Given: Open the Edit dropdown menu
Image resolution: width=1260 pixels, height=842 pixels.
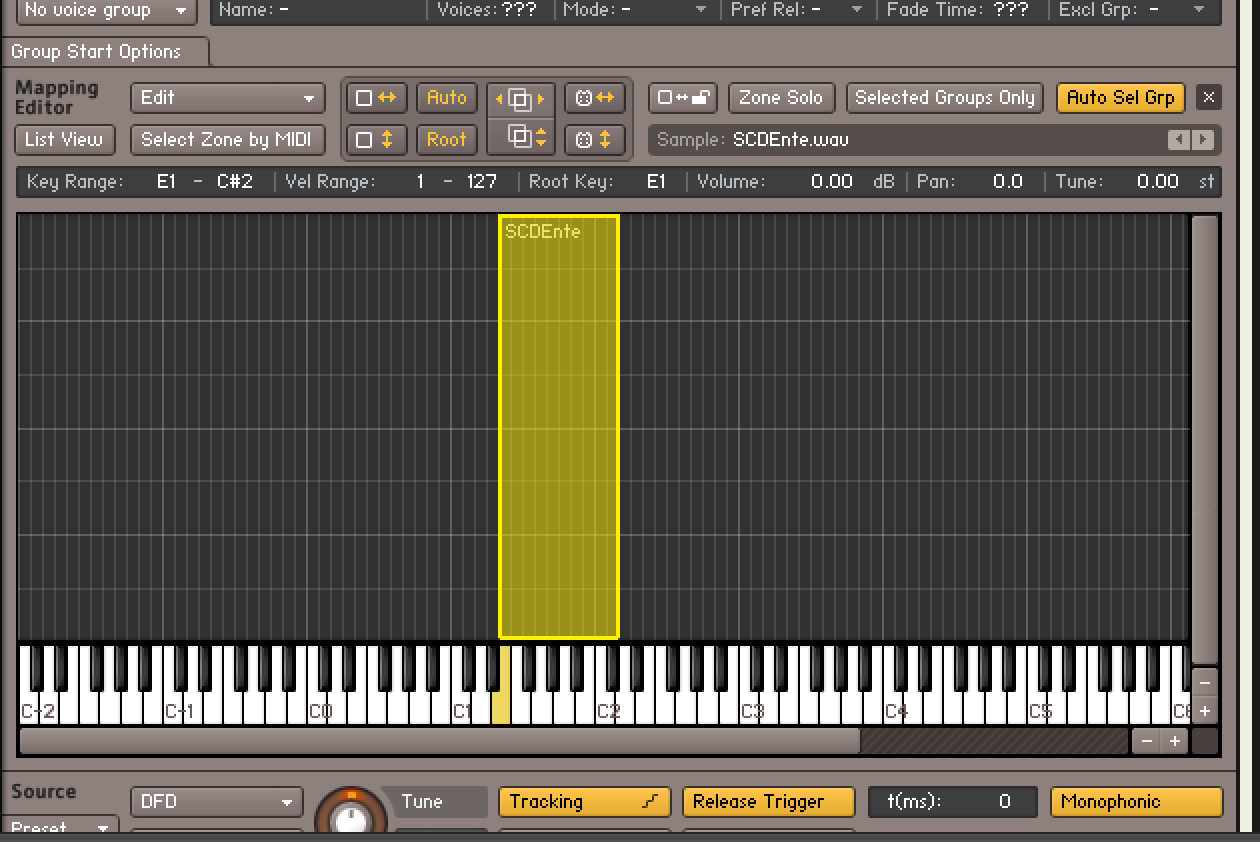Looking at the screenshot, I should [x=227, y=98].
